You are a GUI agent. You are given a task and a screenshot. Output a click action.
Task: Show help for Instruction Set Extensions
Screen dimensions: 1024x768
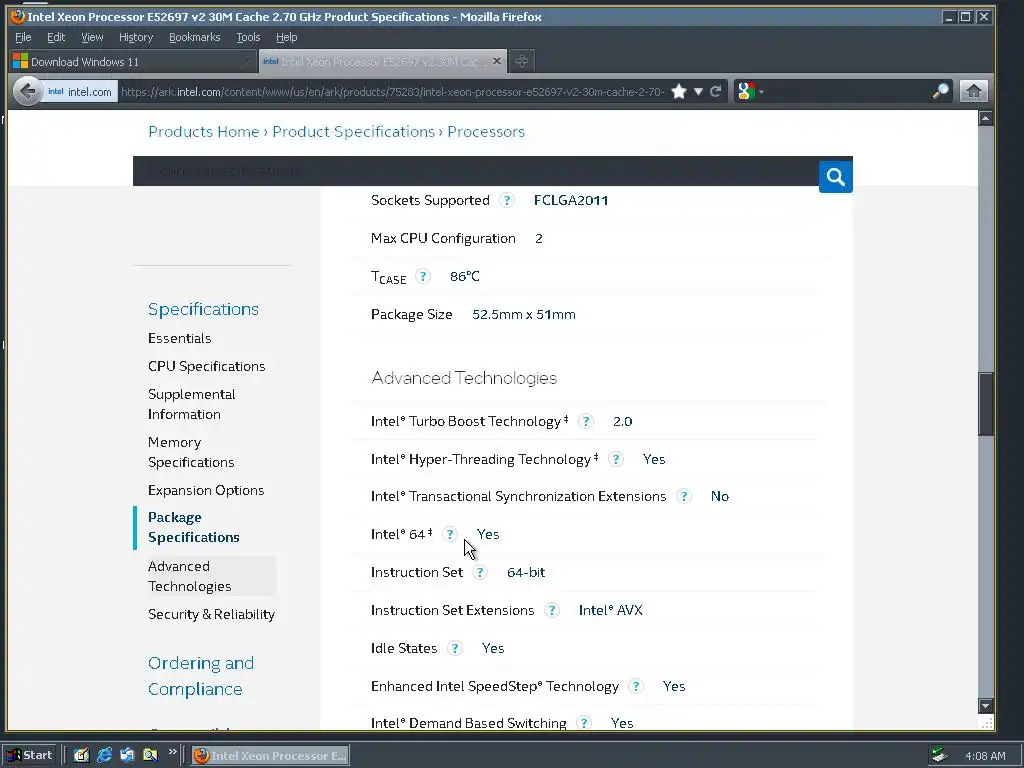[x=552, y=610]
